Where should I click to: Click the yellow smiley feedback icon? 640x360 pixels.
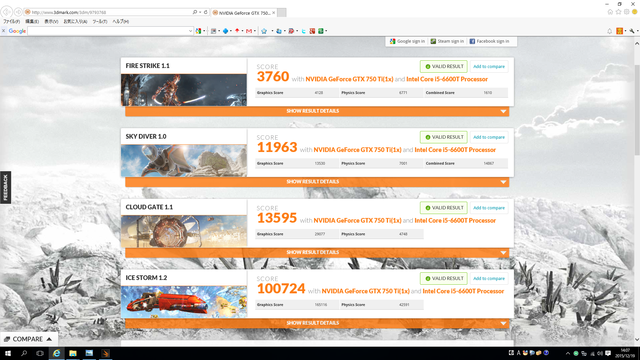click(x=635, y=12)
